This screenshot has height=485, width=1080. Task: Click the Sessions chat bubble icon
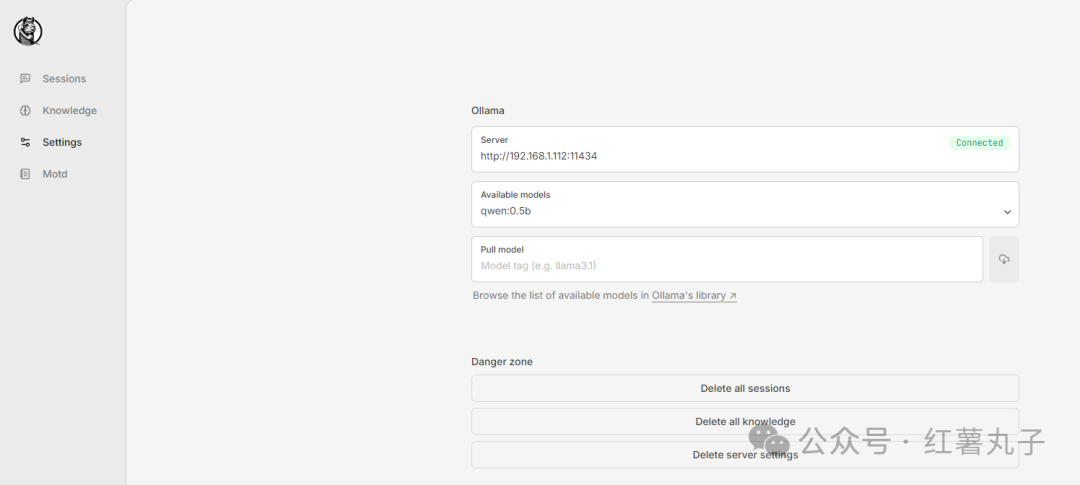(x=25, y=79)
